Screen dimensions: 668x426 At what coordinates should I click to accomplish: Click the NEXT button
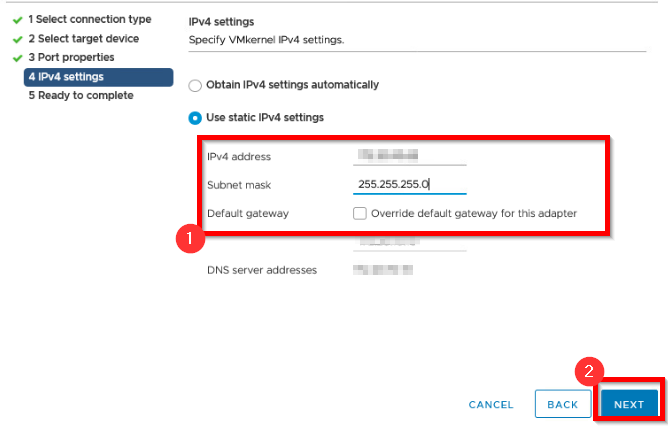(x=629, y=404)
